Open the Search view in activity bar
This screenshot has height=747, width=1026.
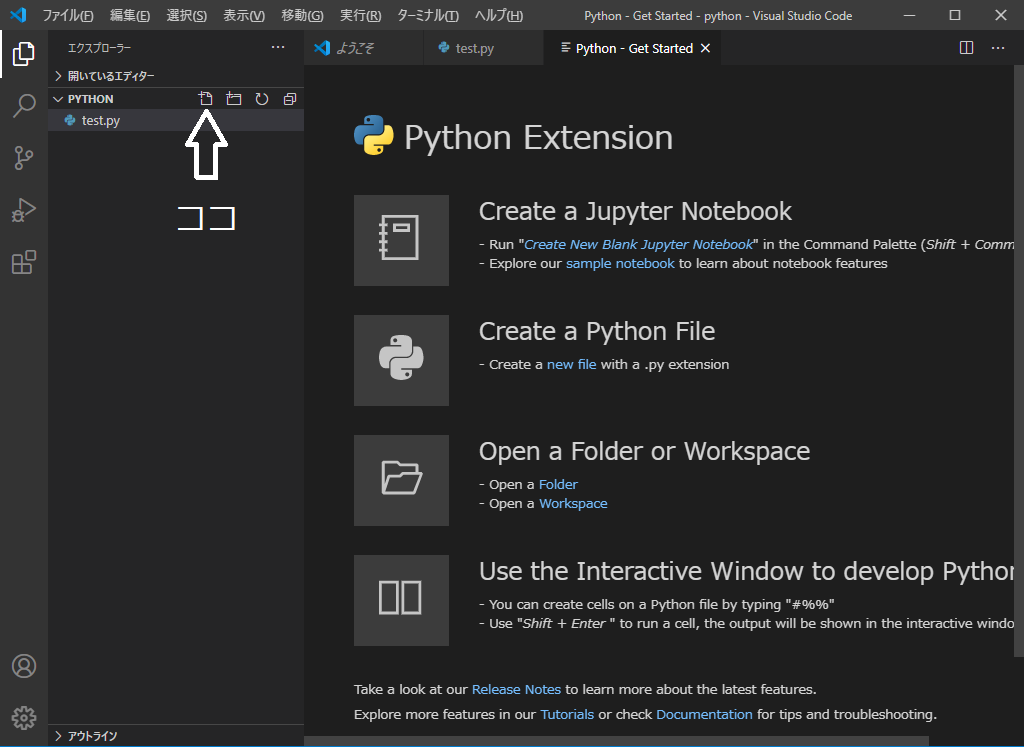pos(24,105)
